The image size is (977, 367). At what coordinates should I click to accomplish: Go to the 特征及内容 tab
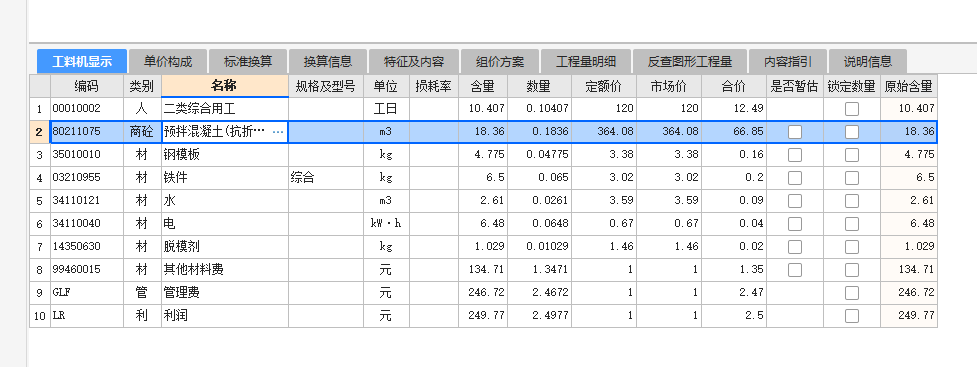tap(414, 62)
